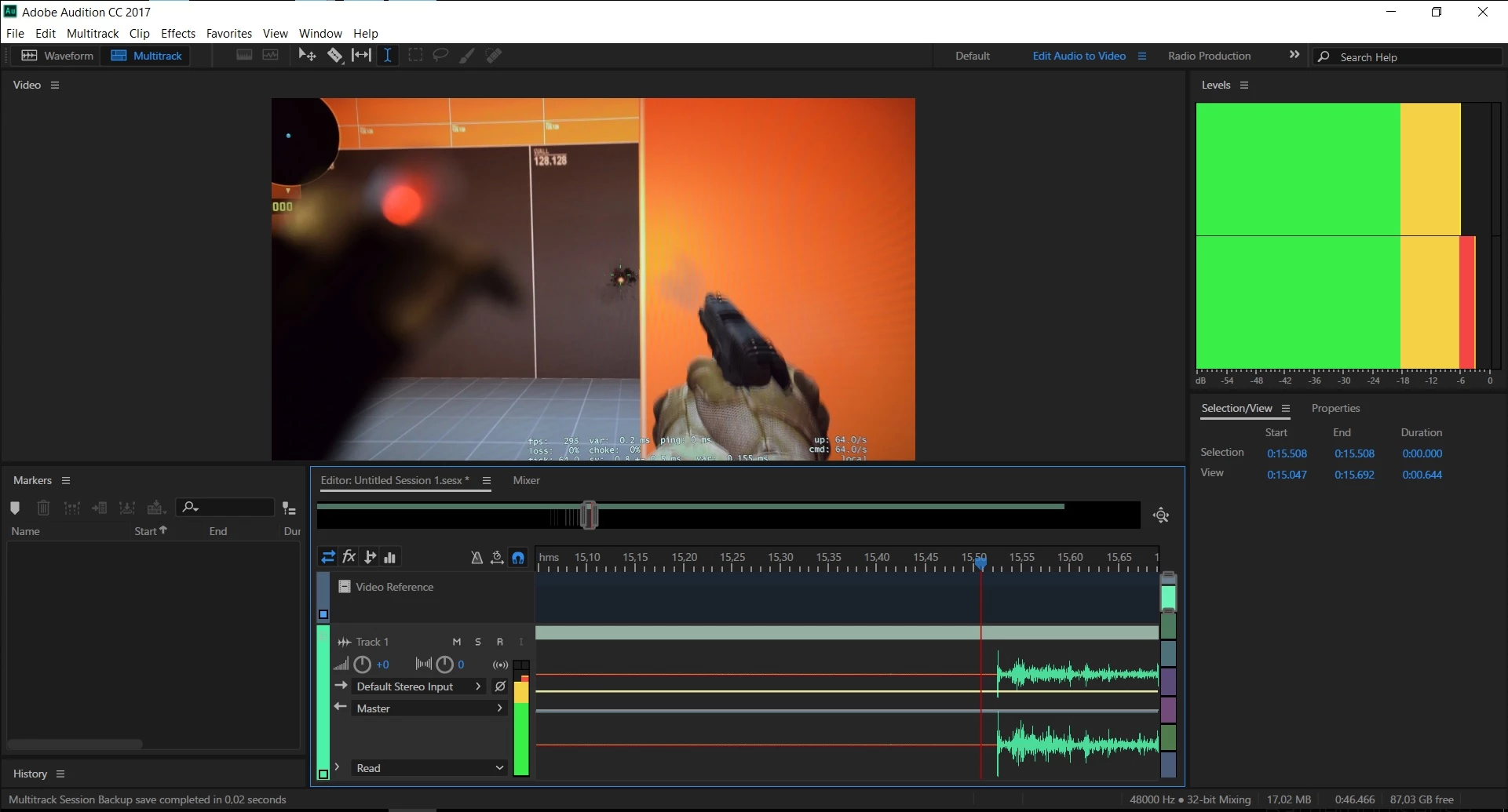This screenshot has height=812, width=1508.
Task: Mute Track 1
Action: [x=457, y=642]
